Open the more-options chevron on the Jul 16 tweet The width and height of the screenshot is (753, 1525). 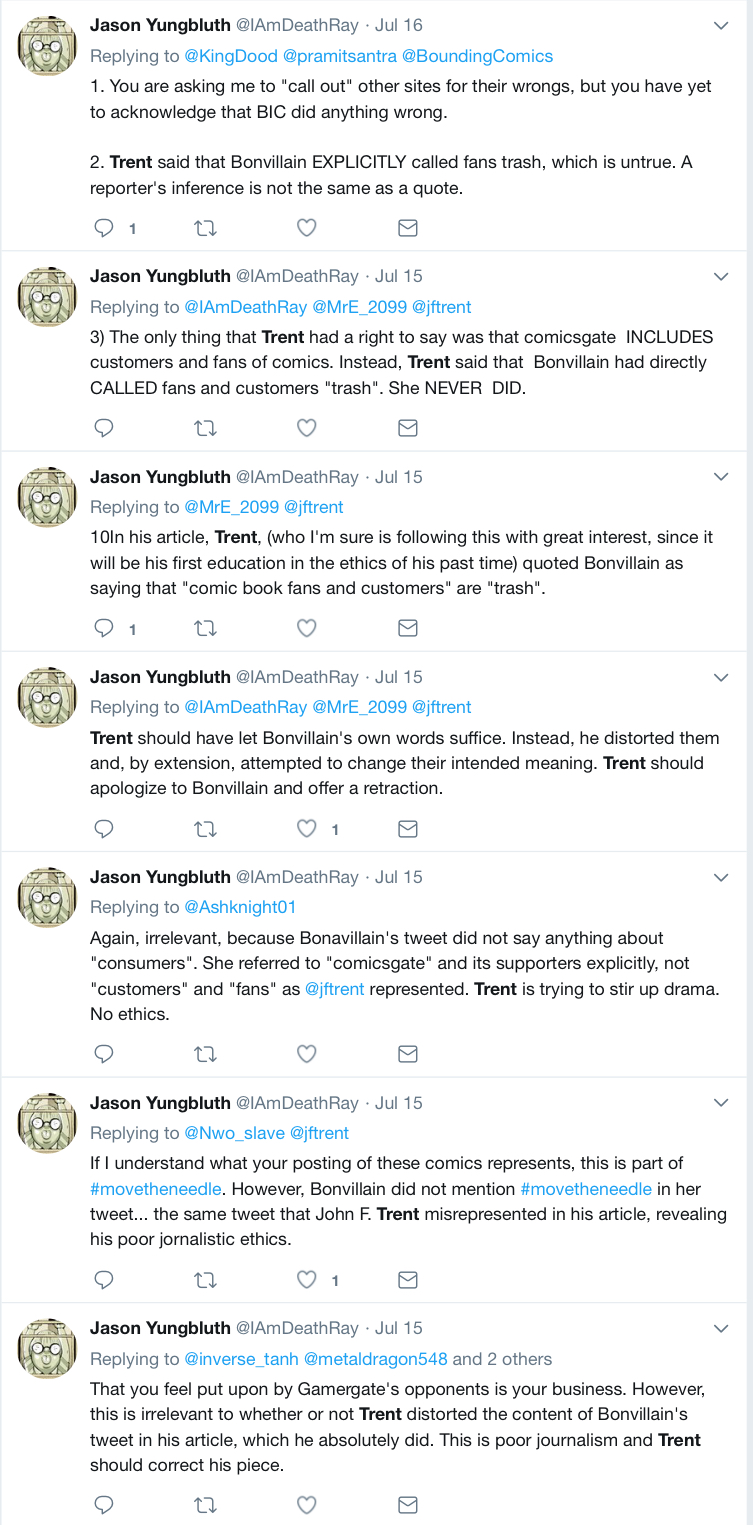tap(721, 26)
